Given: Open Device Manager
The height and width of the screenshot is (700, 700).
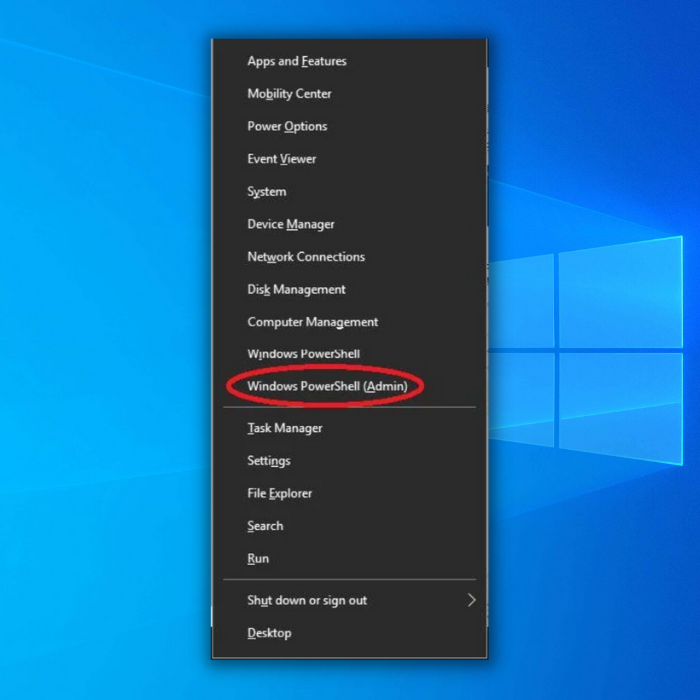Looking at the screenshot, I should (x=291, y=224).
